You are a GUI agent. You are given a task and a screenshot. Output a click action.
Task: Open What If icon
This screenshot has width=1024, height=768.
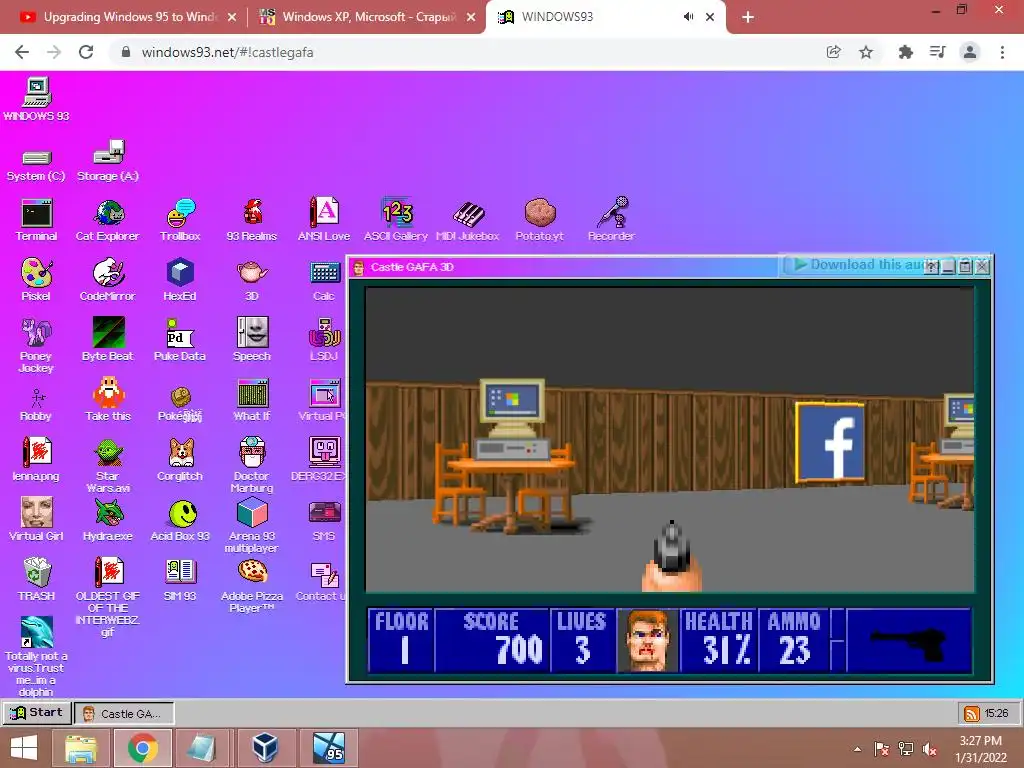(252, 399)
